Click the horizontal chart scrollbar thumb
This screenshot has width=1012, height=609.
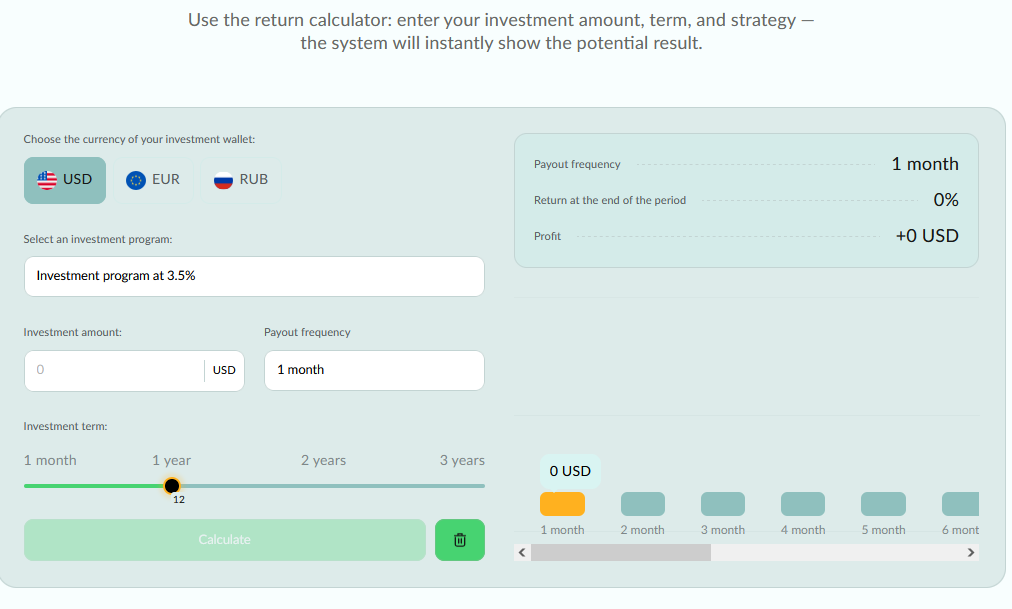[620, 552]
